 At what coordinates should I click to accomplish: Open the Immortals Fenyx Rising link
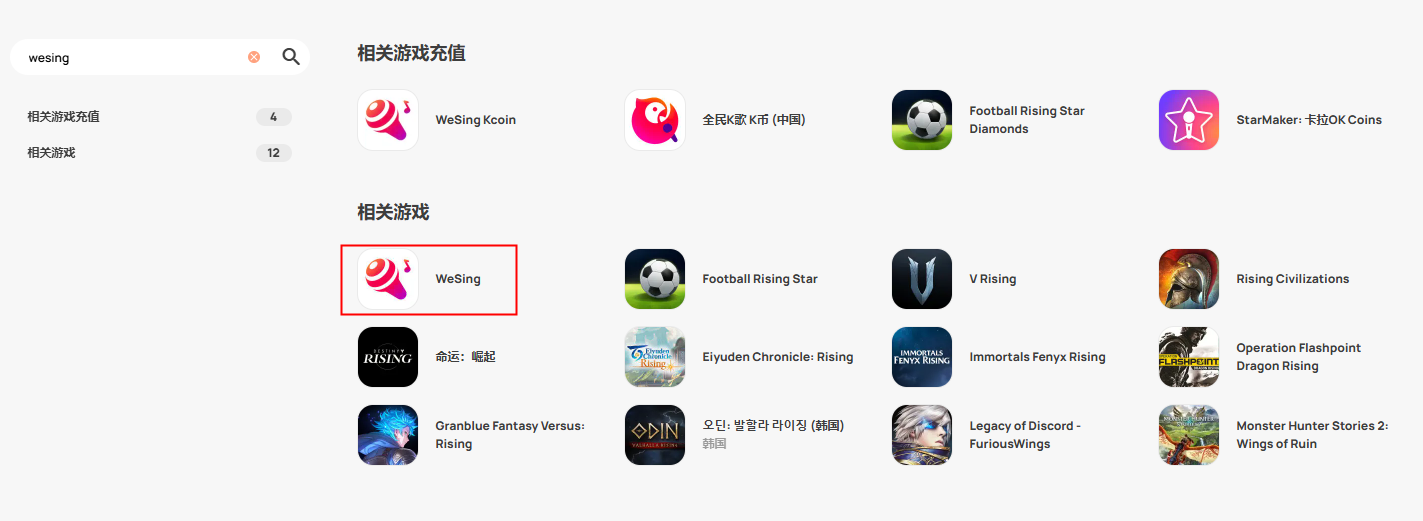(1037, 357)
